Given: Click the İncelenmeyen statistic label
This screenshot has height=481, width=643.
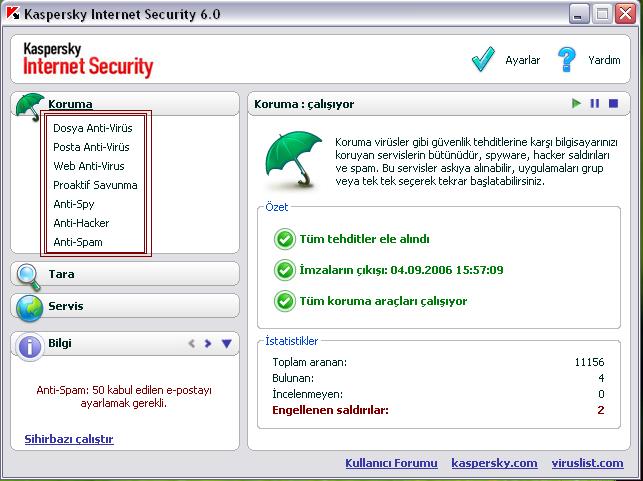Looking at the screenshot, I should [x=308, y=394].
